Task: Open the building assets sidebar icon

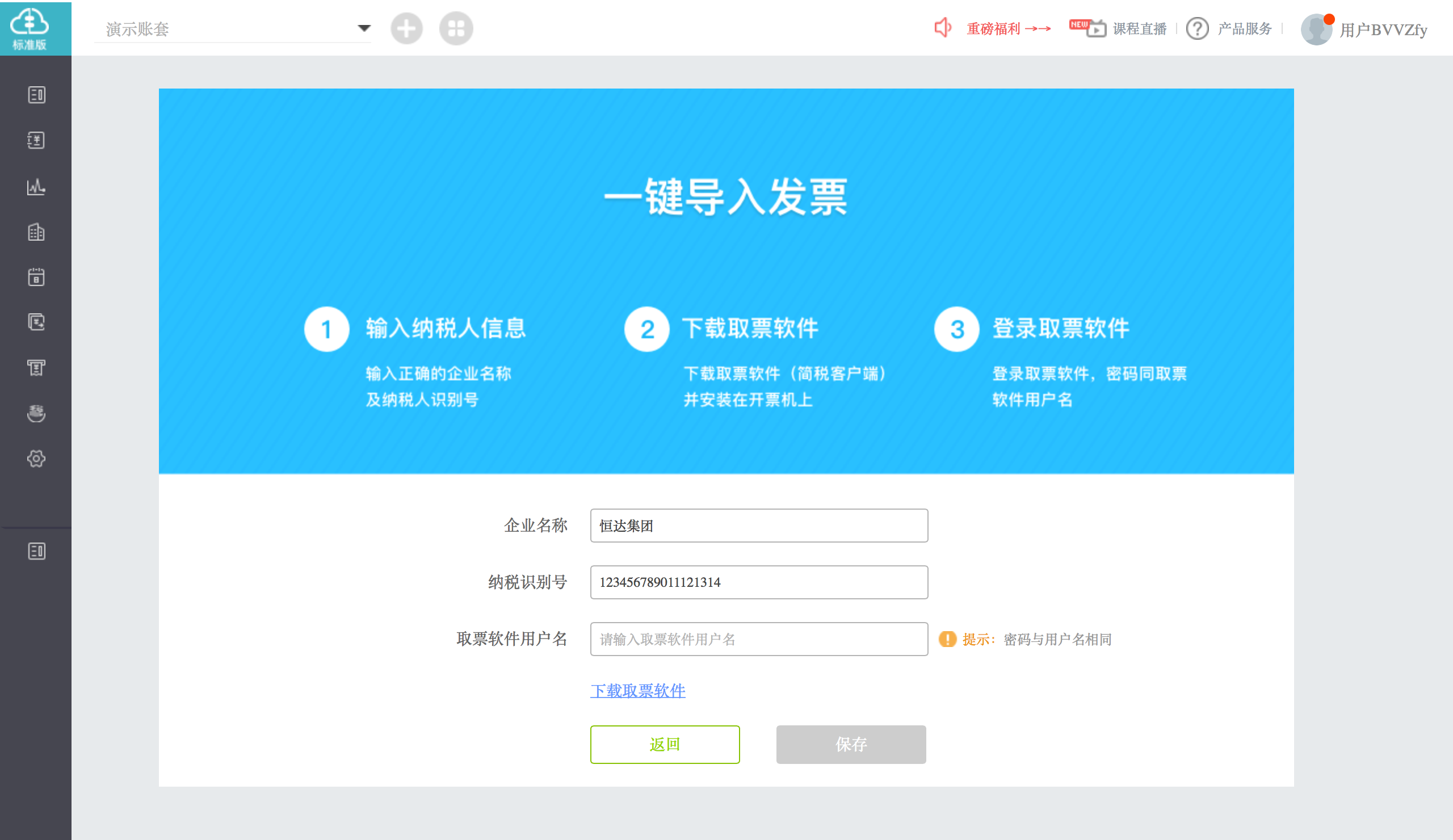Action: (x=36, y=232)
